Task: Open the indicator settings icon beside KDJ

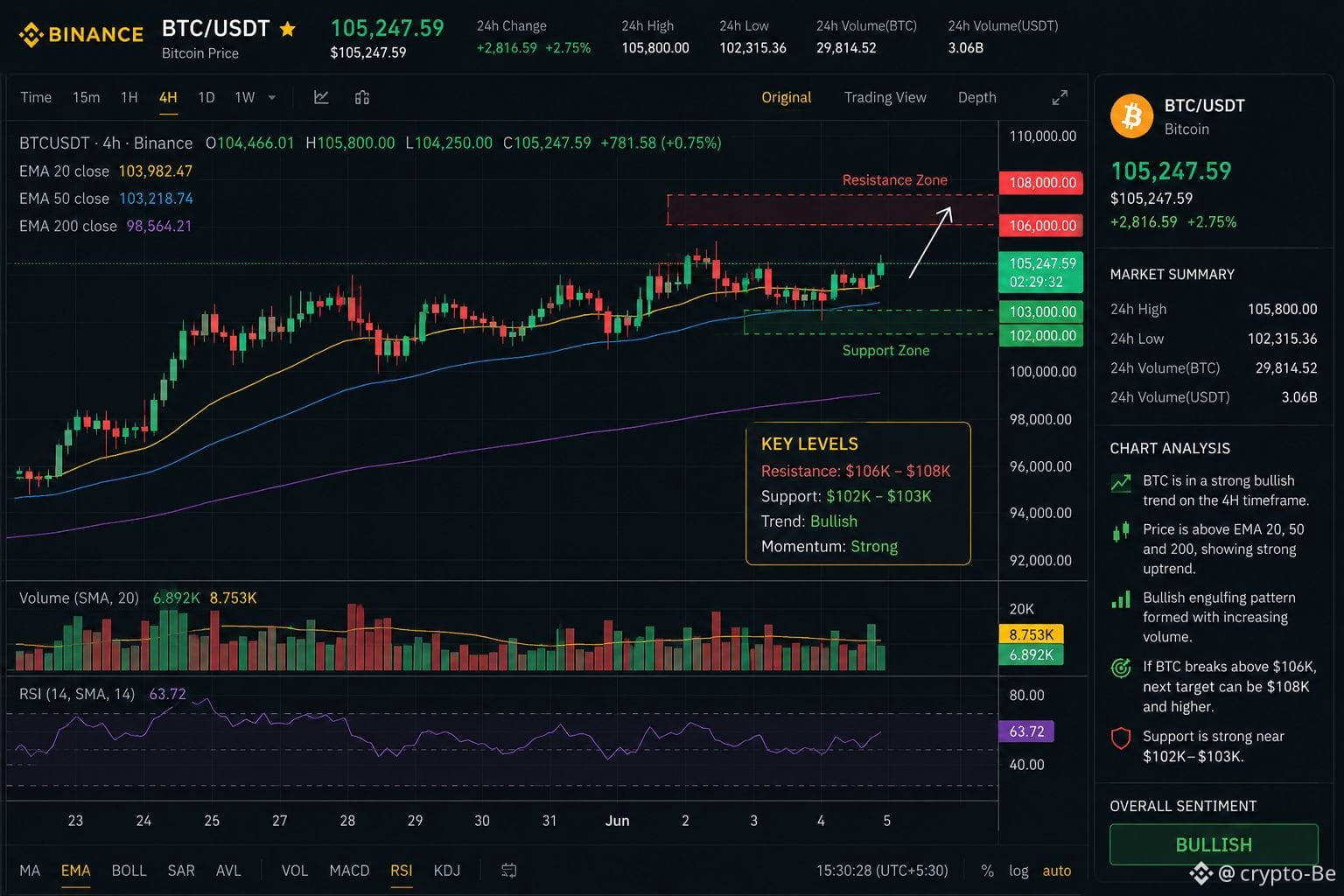Action: point(508,870)
